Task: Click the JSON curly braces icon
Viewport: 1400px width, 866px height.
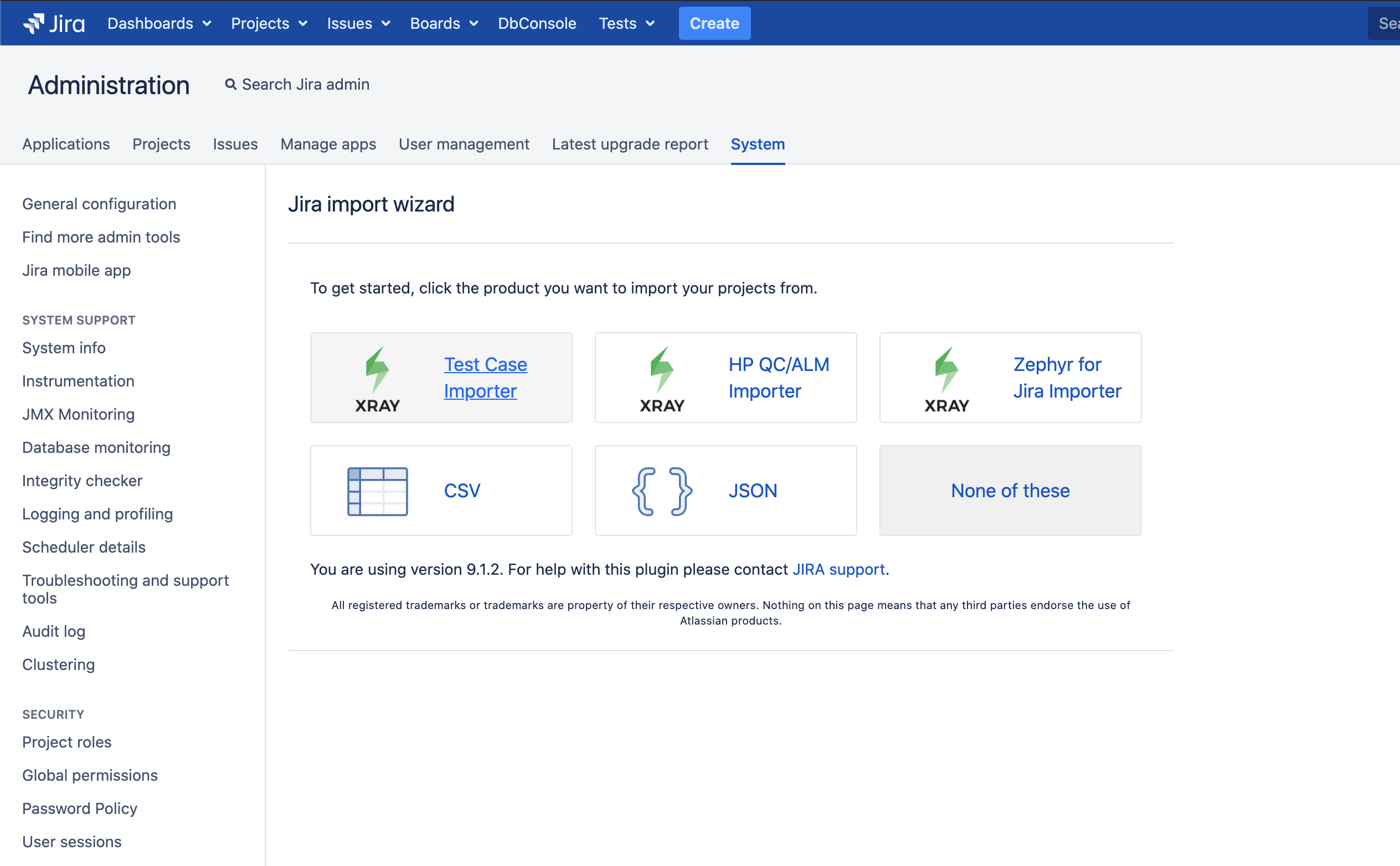Action: [662, 491]
